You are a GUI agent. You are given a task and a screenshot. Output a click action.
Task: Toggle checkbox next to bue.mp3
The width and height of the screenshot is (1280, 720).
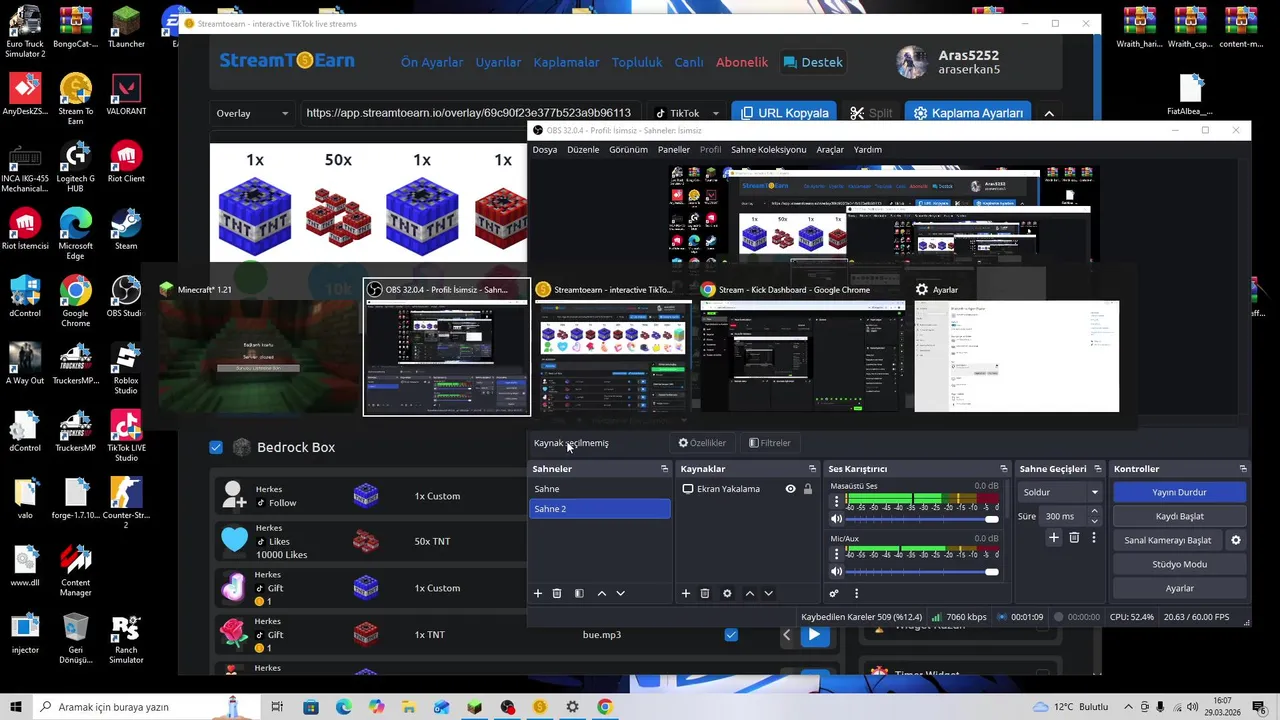click(731, 635)
